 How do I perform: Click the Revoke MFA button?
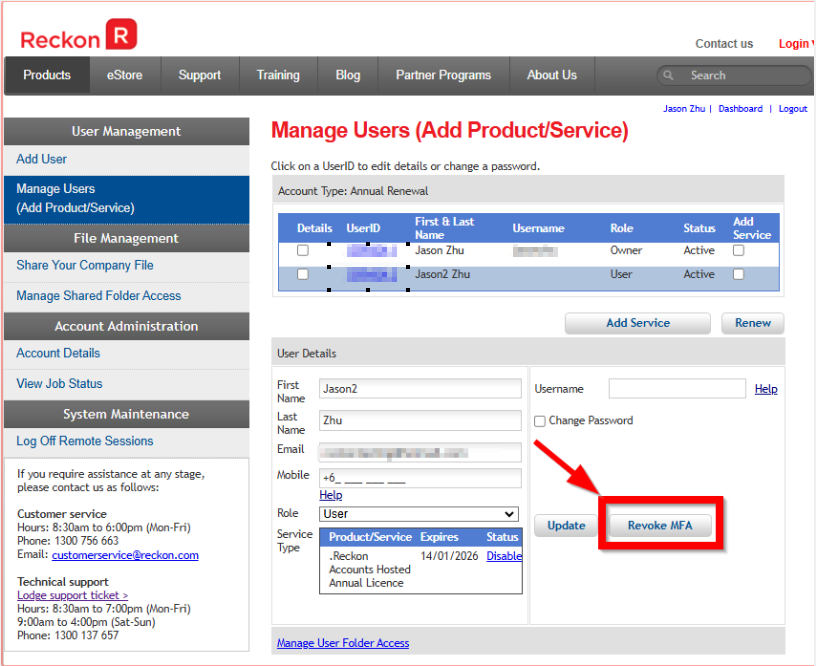[x=660, y=526]
